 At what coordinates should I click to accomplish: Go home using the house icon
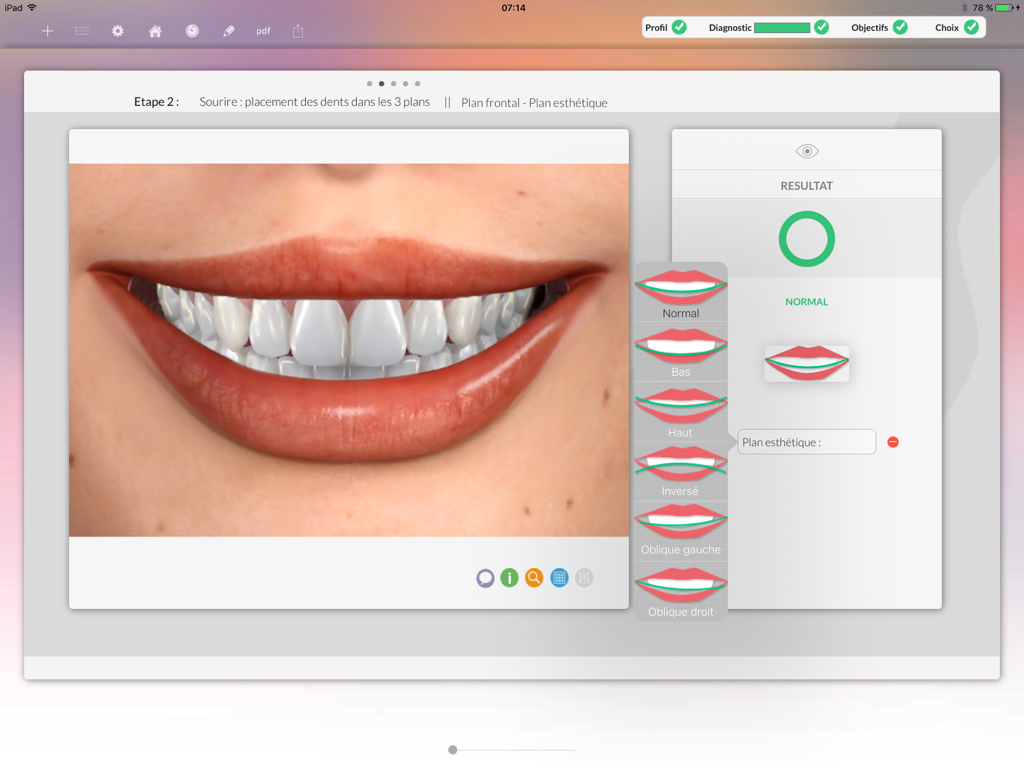154,31
